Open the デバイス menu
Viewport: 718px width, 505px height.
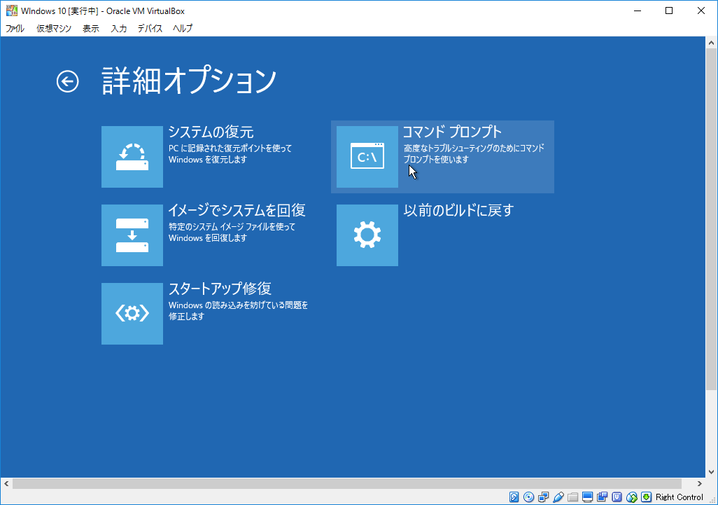pos(150,28)
